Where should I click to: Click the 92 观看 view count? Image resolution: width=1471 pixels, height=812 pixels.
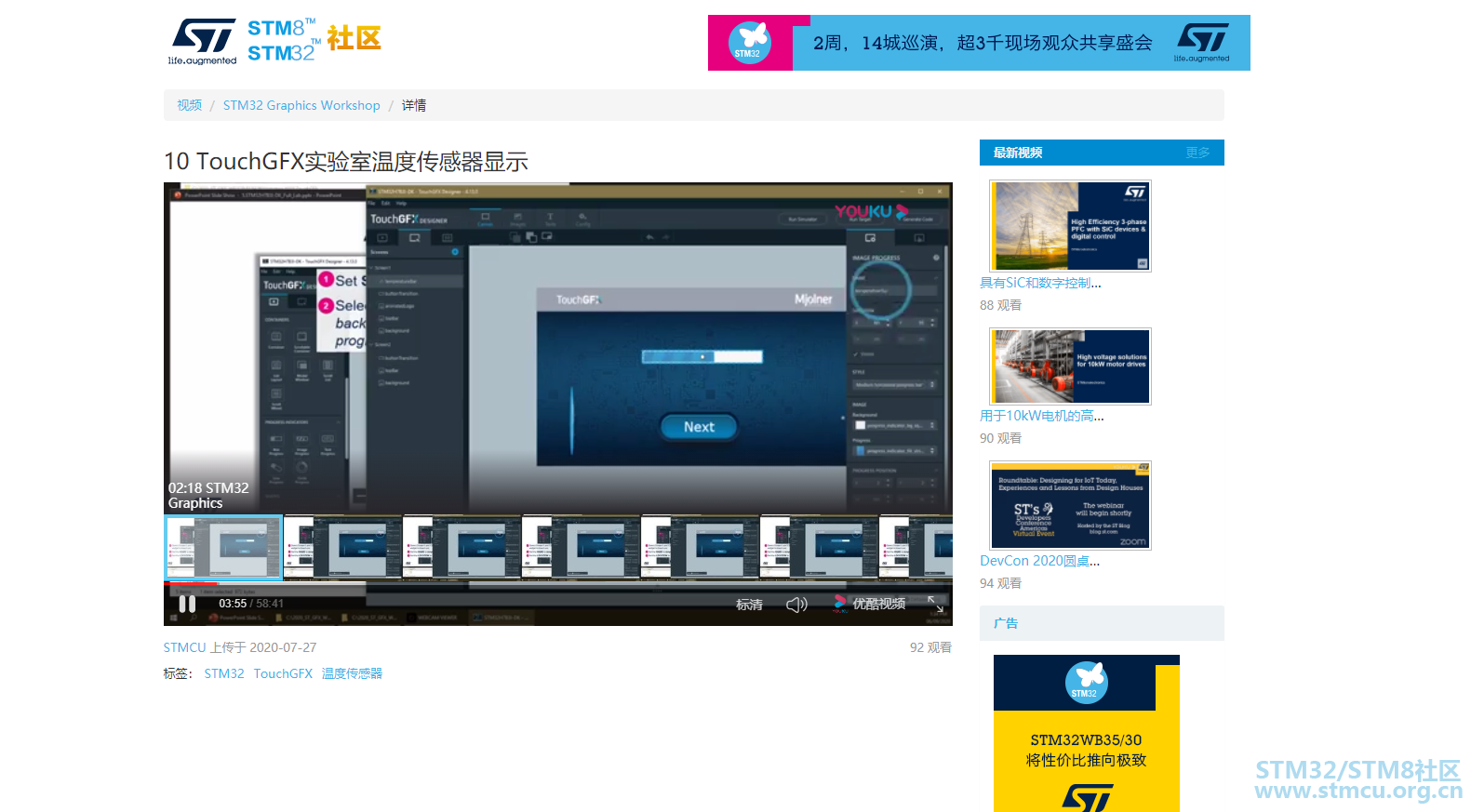(930, 647)
